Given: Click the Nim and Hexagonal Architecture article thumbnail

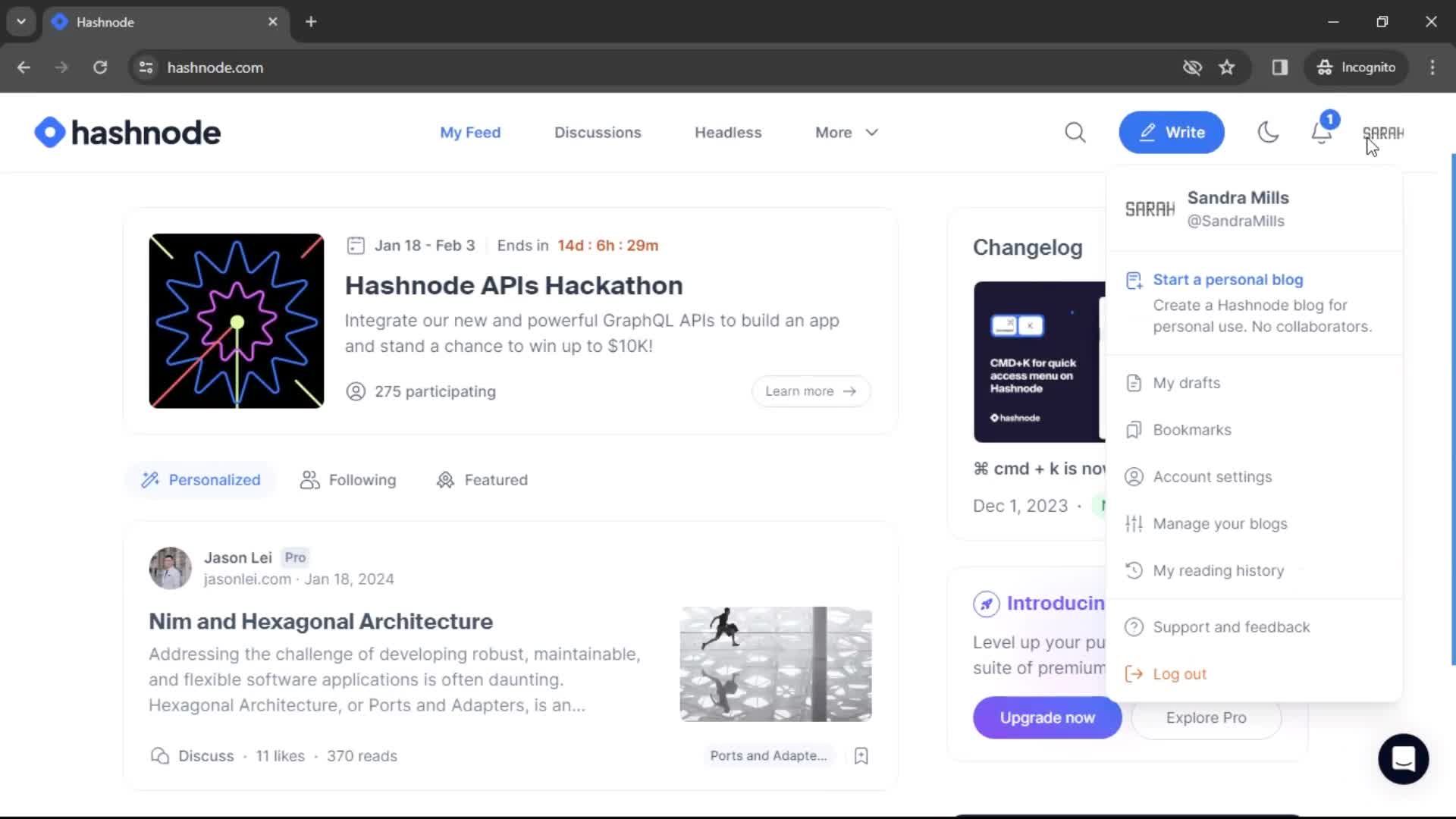Looking at the screenshot, I should click(776, 664).
